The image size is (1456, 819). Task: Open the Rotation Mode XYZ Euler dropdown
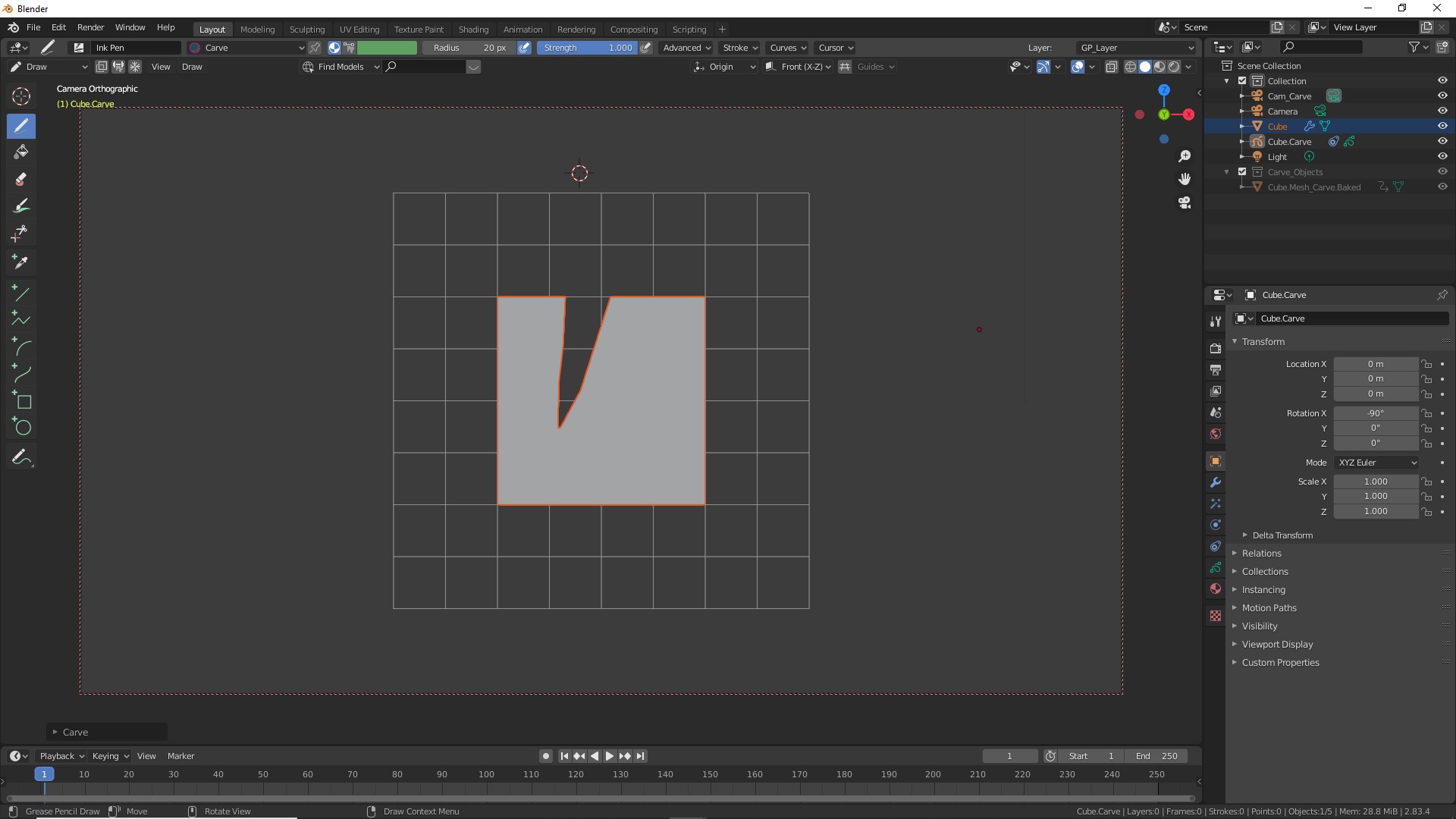pos(1376,463)
